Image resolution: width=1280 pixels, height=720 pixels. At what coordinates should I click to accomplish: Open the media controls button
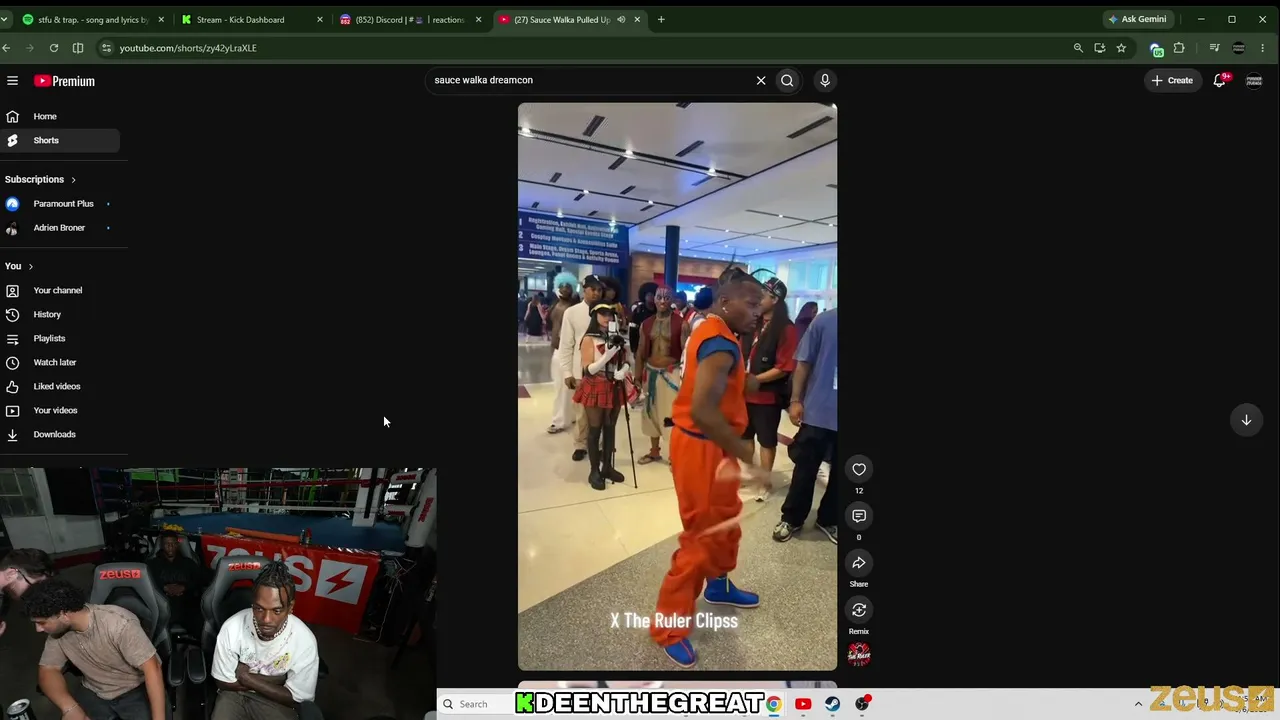[x=1214, y=48]
